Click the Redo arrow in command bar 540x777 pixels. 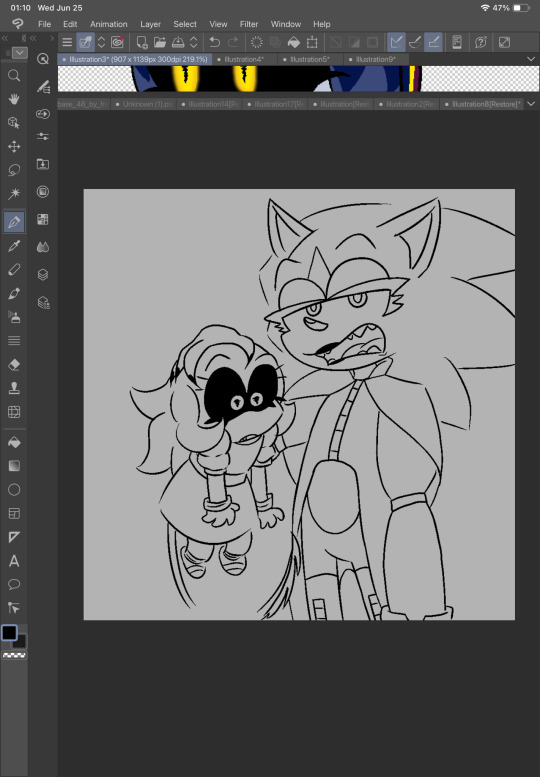233,43
